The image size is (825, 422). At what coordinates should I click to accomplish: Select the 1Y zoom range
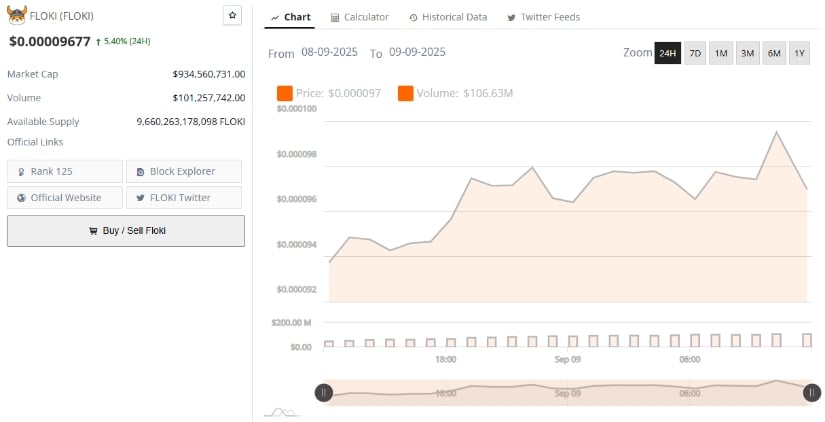pyautogui.click(x=800, y=53)
